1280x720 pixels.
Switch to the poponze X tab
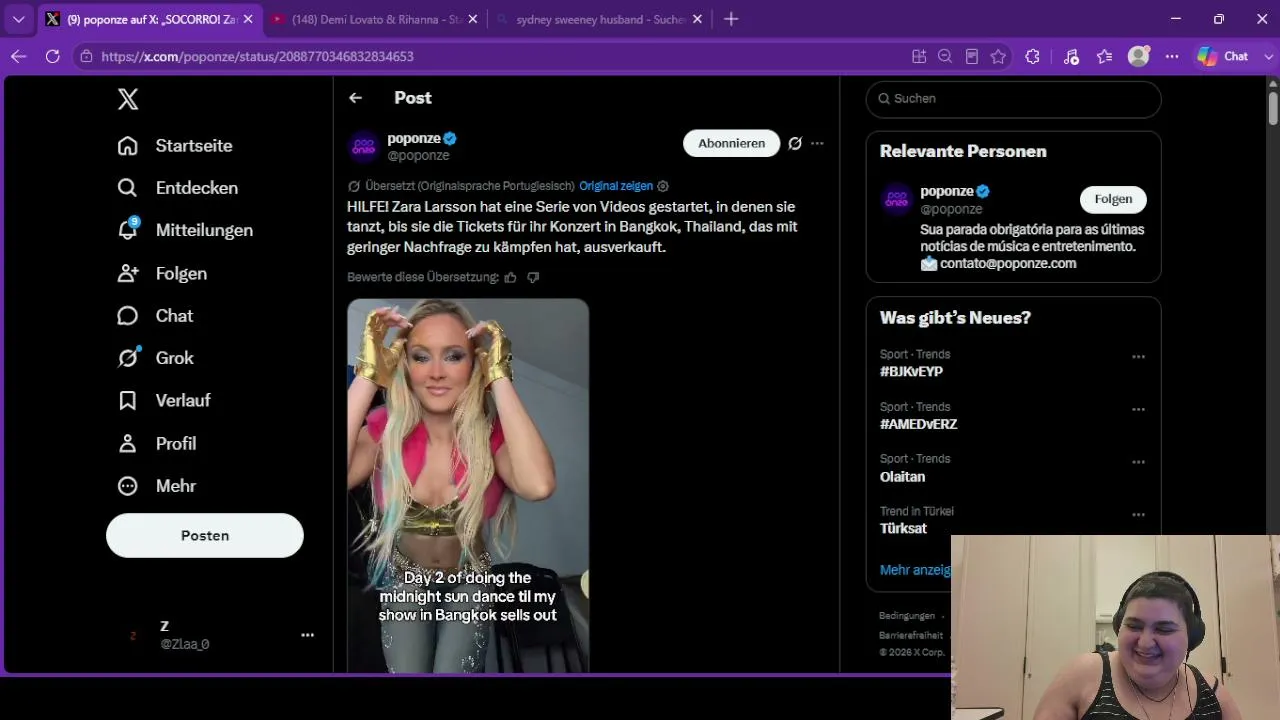click(149, 19)
